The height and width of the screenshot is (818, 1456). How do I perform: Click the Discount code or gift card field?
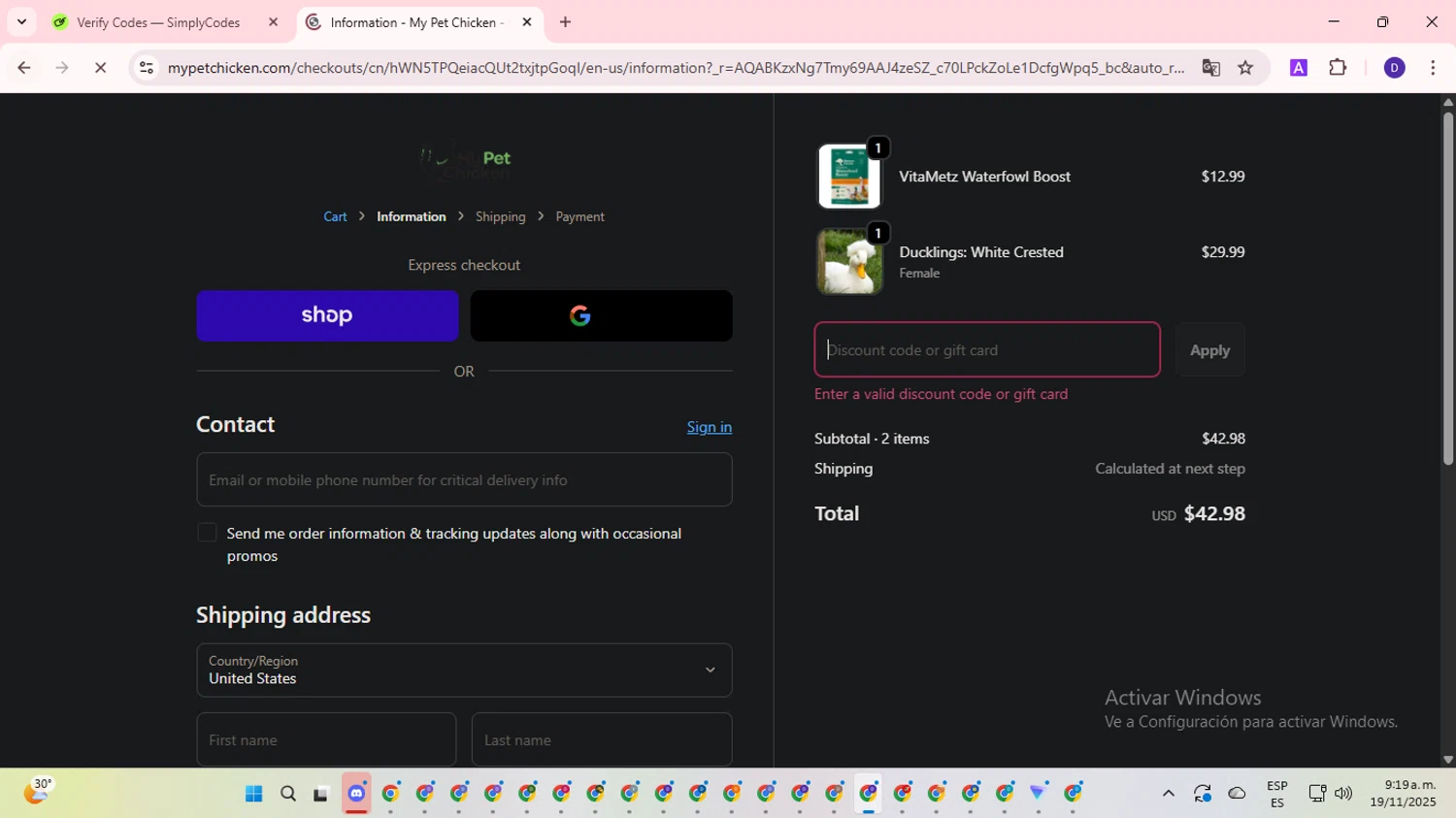987,349
